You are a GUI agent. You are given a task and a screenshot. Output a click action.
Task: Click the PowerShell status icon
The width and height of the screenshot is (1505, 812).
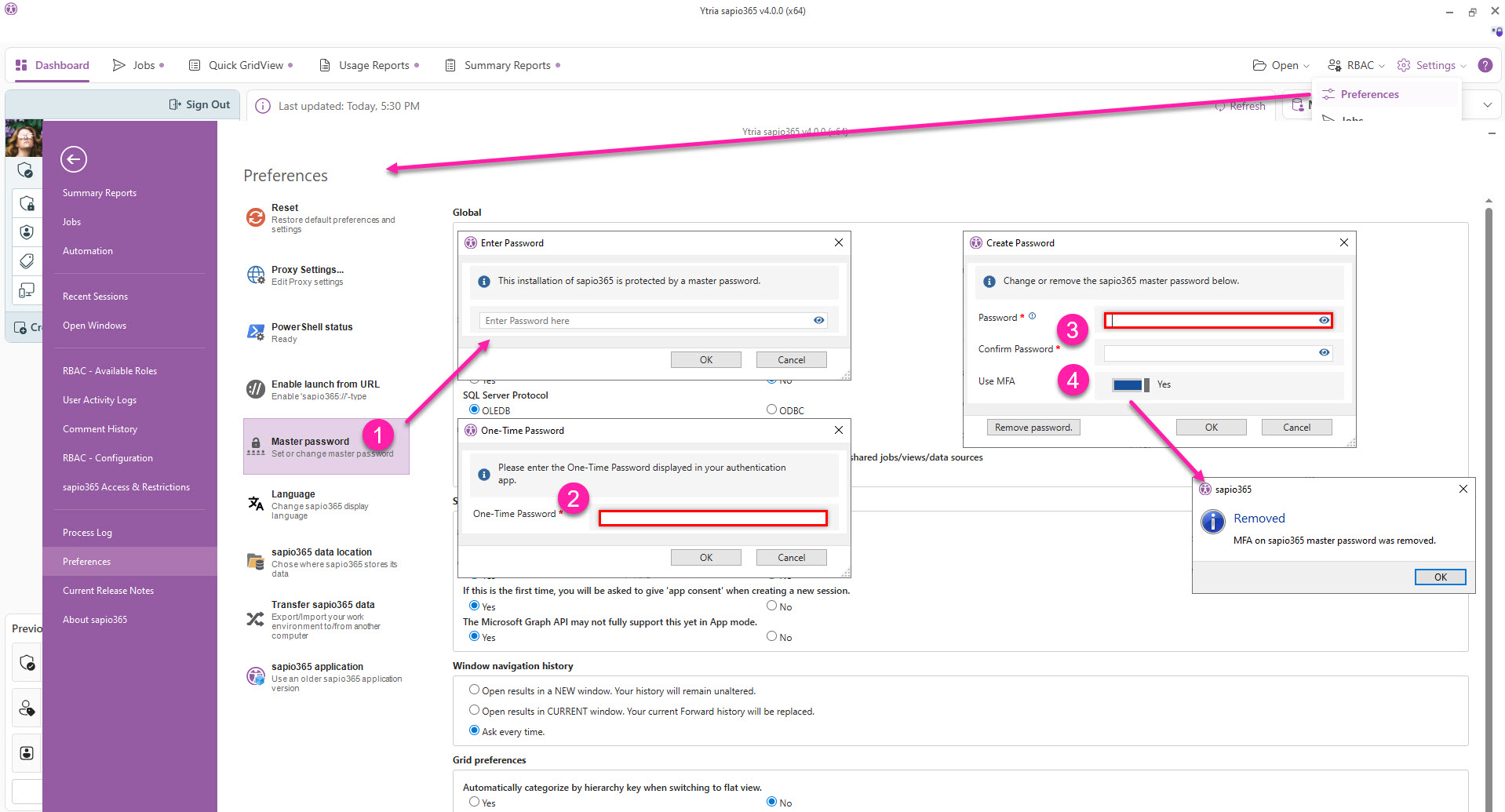[x=256, y=333]
